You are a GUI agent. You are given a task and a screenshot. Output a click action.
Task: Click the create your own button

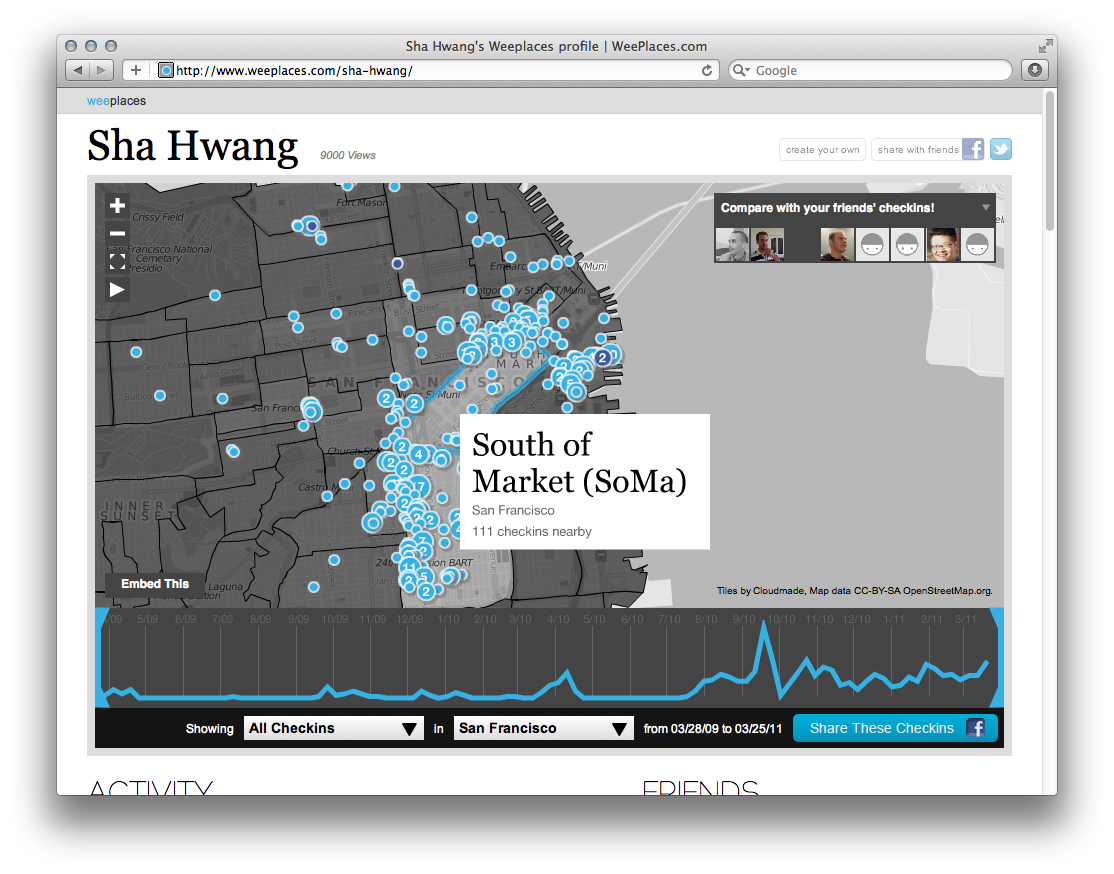(x=822, y=148)
